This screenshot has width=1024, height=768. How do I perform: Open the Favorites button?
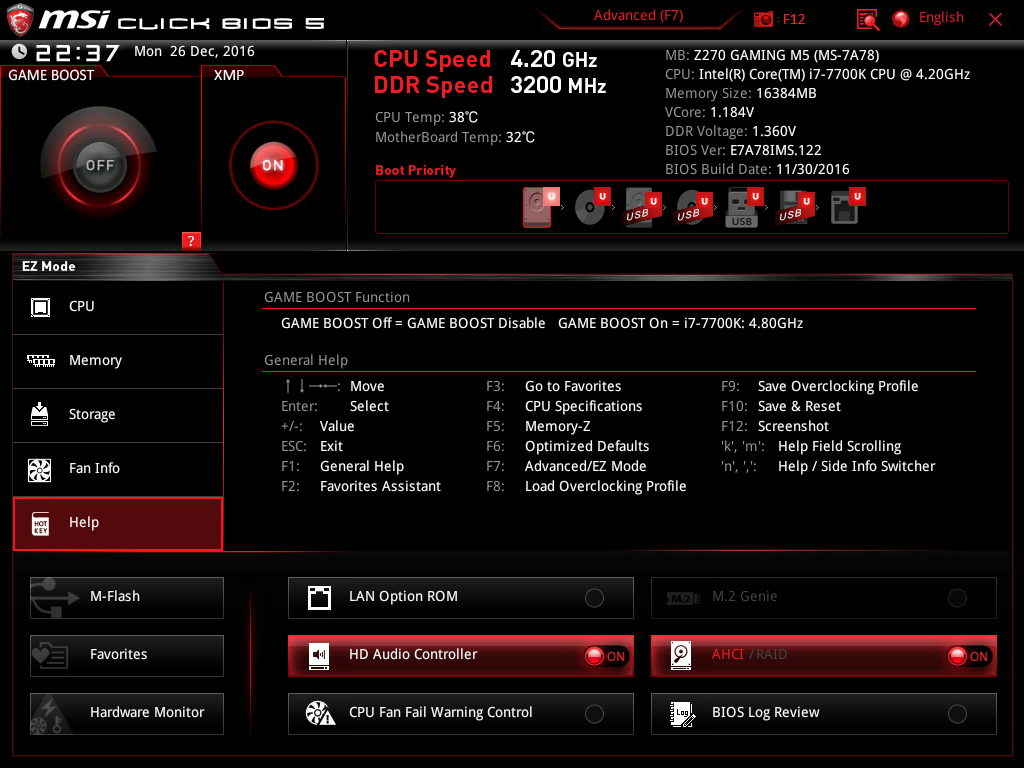coord(127,656)
